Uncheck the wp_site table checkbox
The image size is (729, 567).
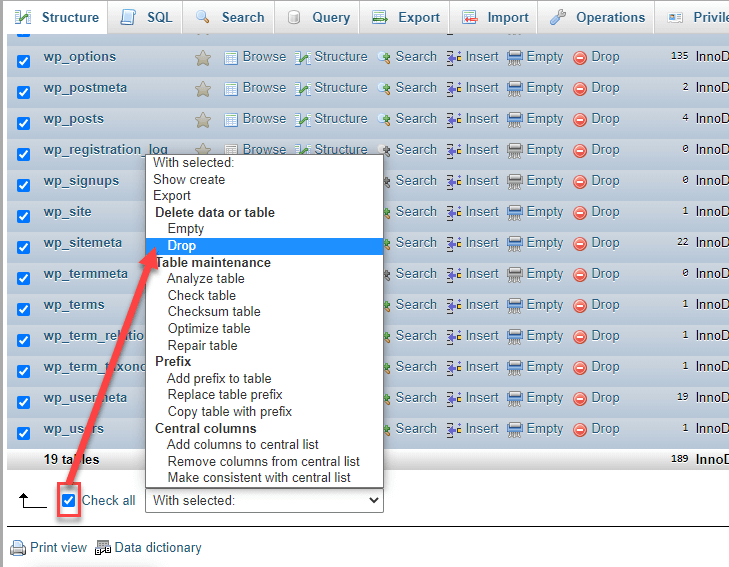[x=23, y=216]
